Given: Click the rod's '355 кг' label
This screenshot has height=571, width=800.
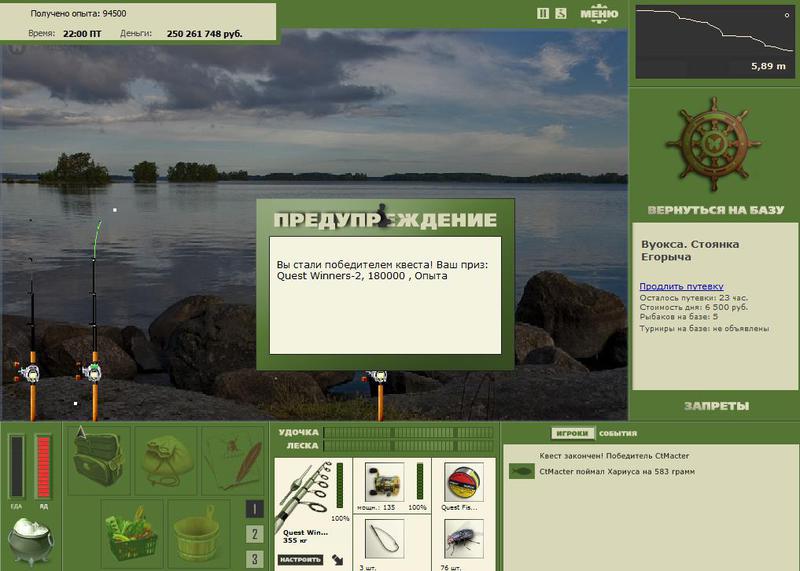Looking at the screenshot, I should pos(297,540).
